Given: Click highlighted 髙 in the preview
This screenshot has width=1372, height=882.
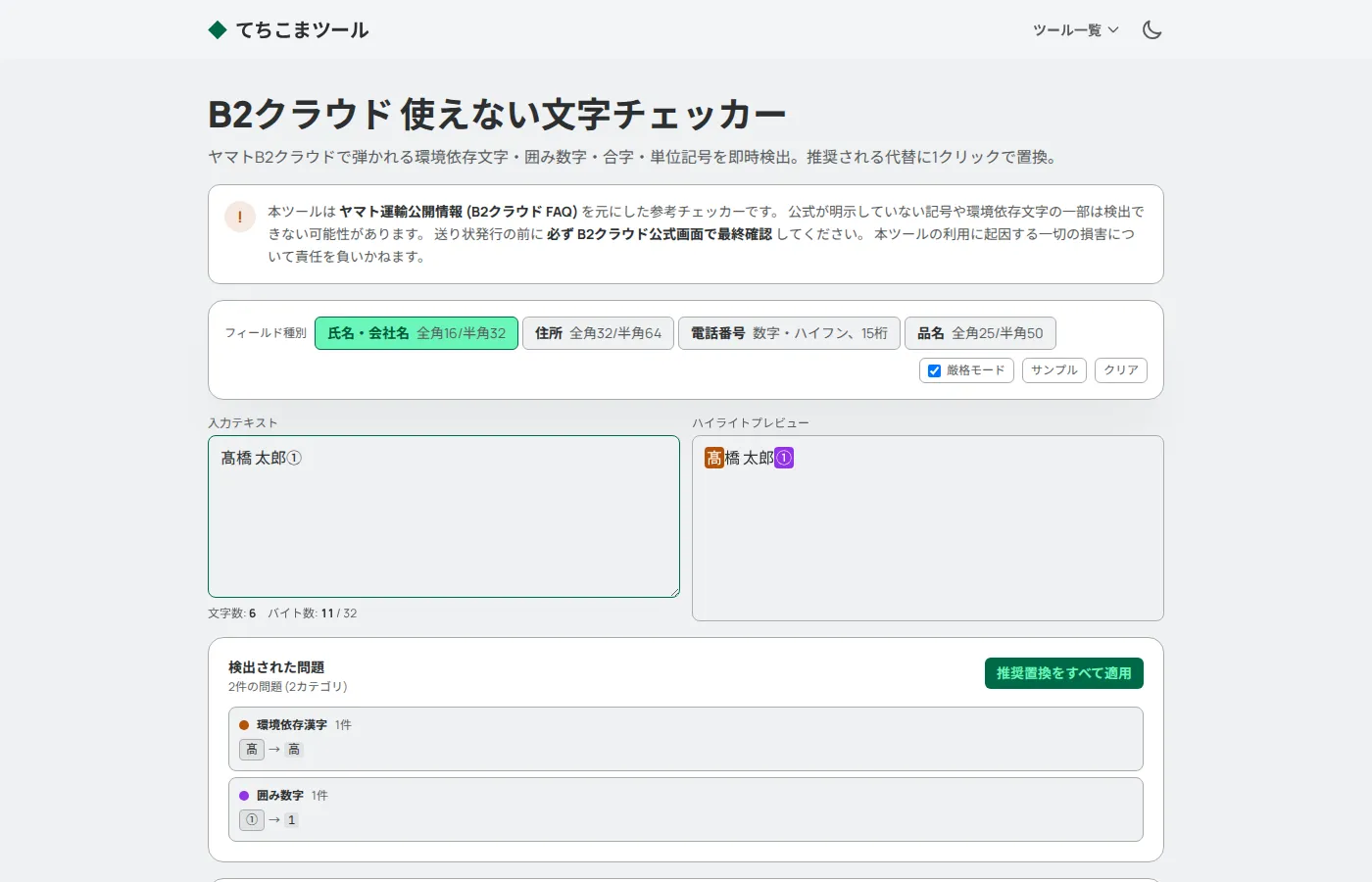Looking at the screenshot, I should [x=714, y=458].
